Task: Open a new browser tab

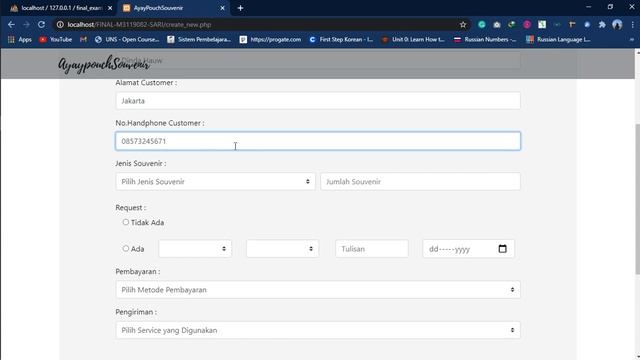Action: pos(240,8)
